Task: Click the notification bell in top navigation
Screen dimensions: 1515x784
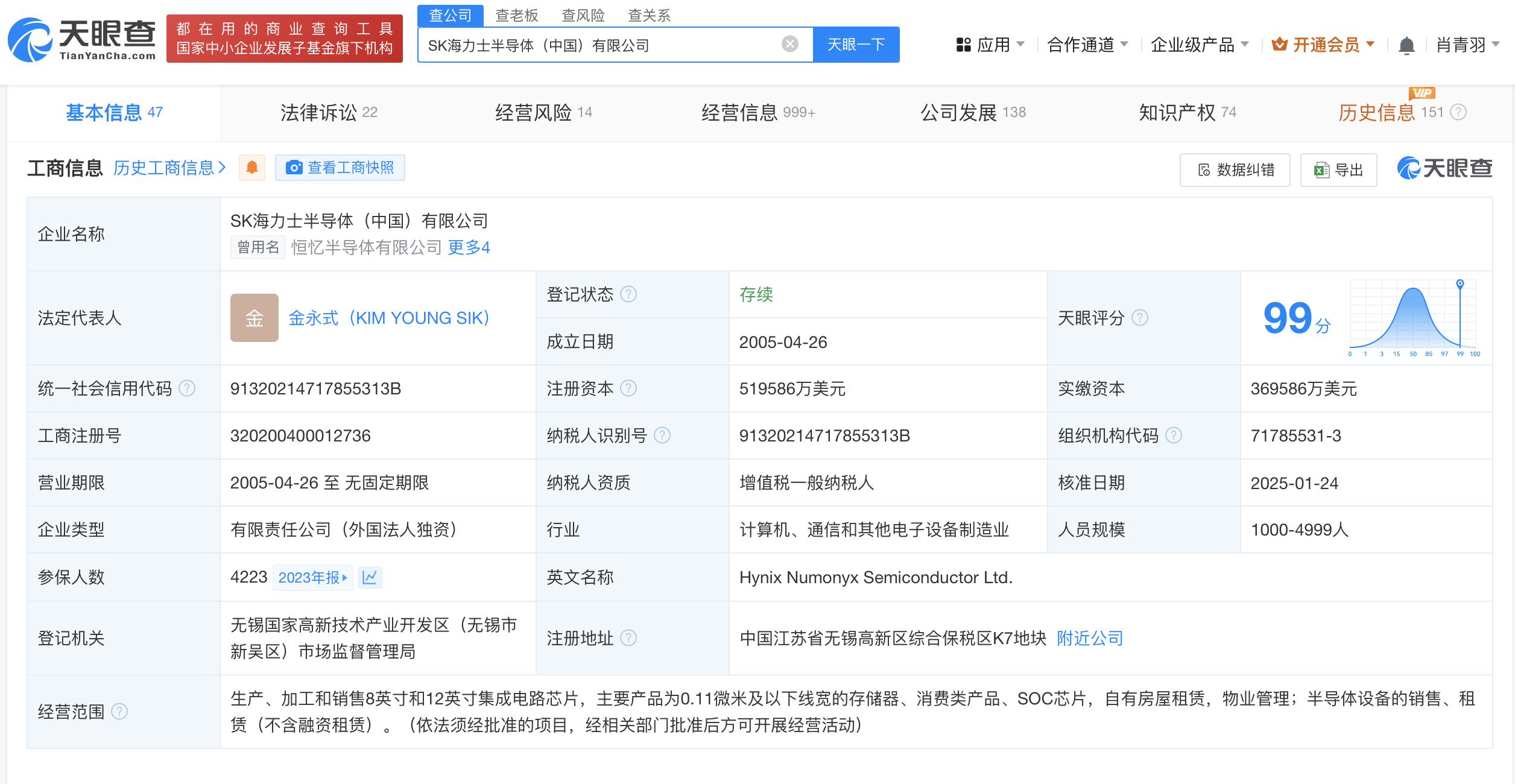Action: coord(1406,45)
